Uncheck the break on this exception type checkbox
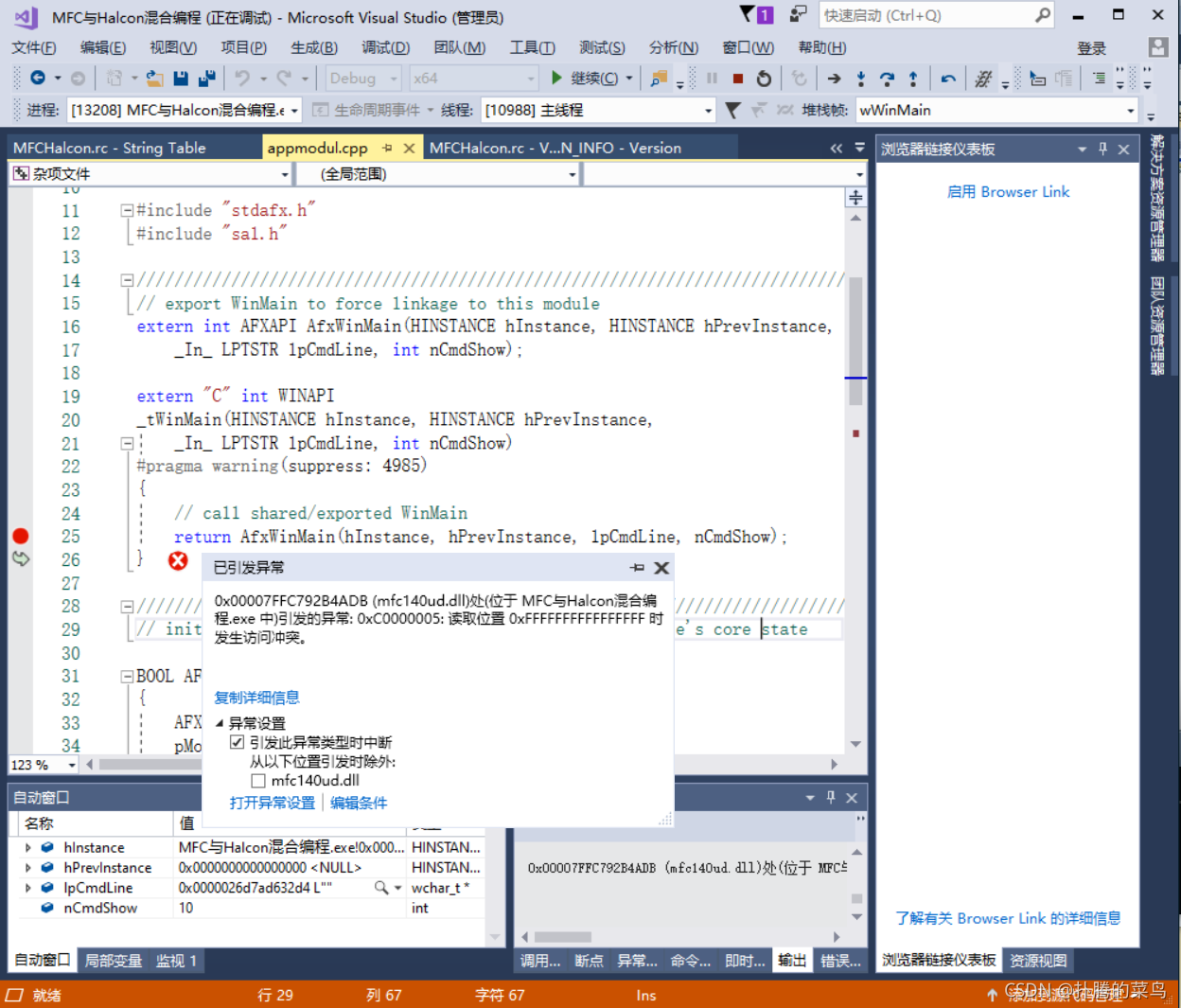The height and width of the screenshot is (1008, 1181). (238, 742)
